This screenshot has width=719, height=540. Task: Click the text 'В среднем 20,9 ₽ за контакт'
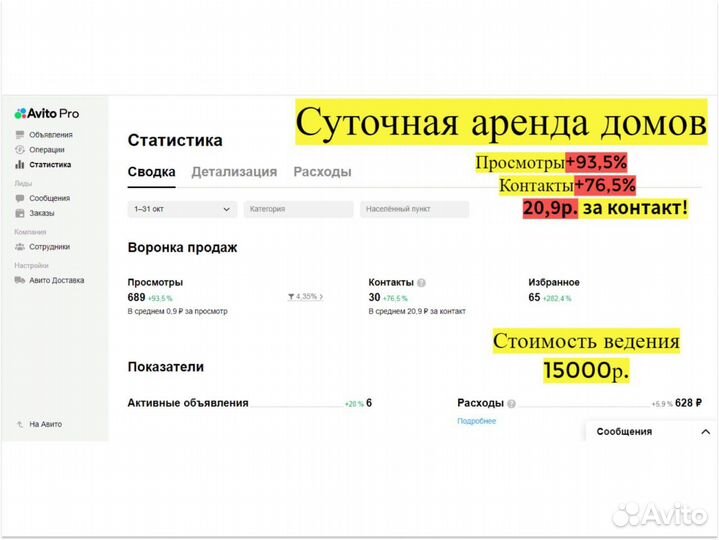[417, 311]
